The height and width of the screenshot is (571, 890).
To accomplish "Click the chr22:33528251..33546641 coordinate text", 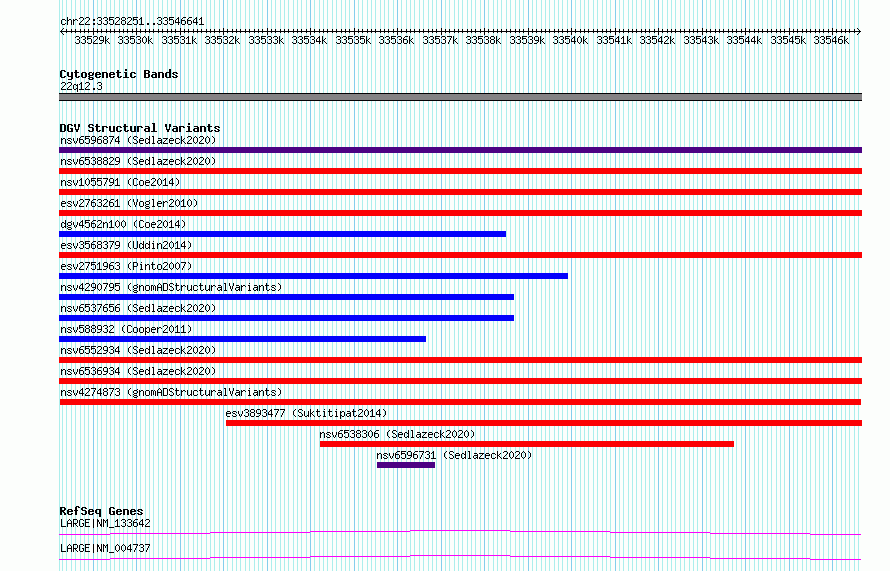I will point(132,22).
